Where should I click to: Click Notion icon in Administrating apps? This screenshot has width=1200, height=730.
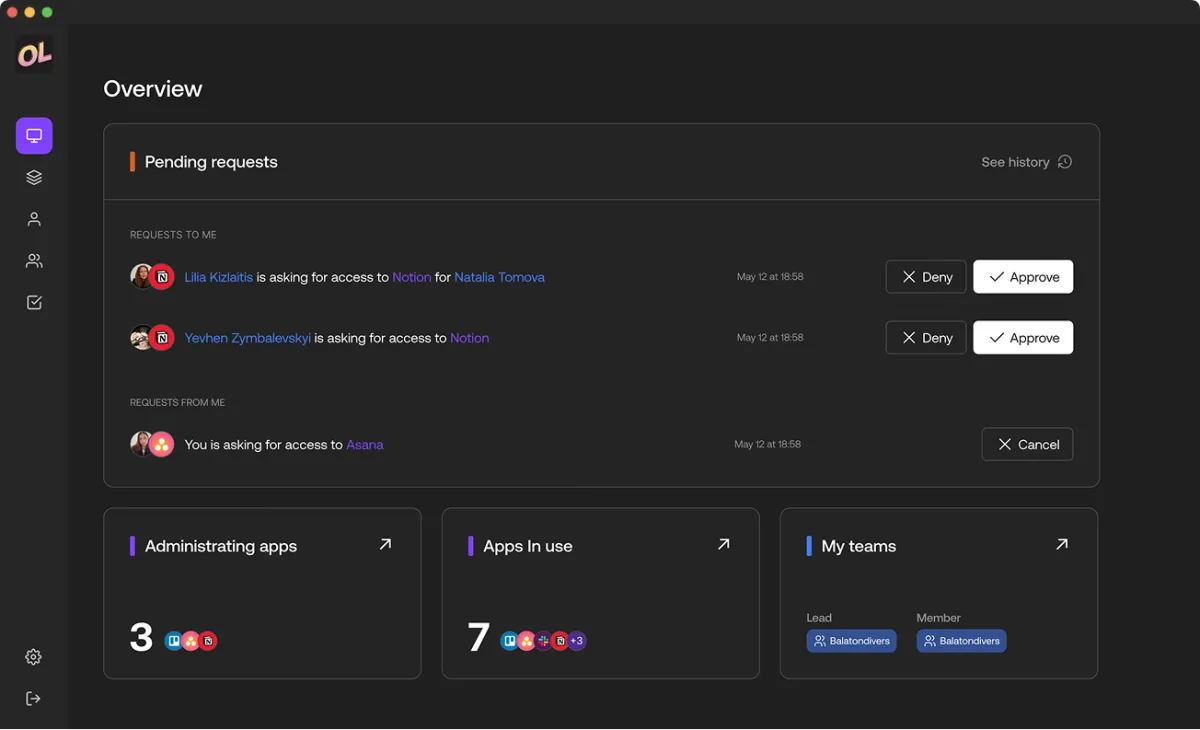point(208,641)
